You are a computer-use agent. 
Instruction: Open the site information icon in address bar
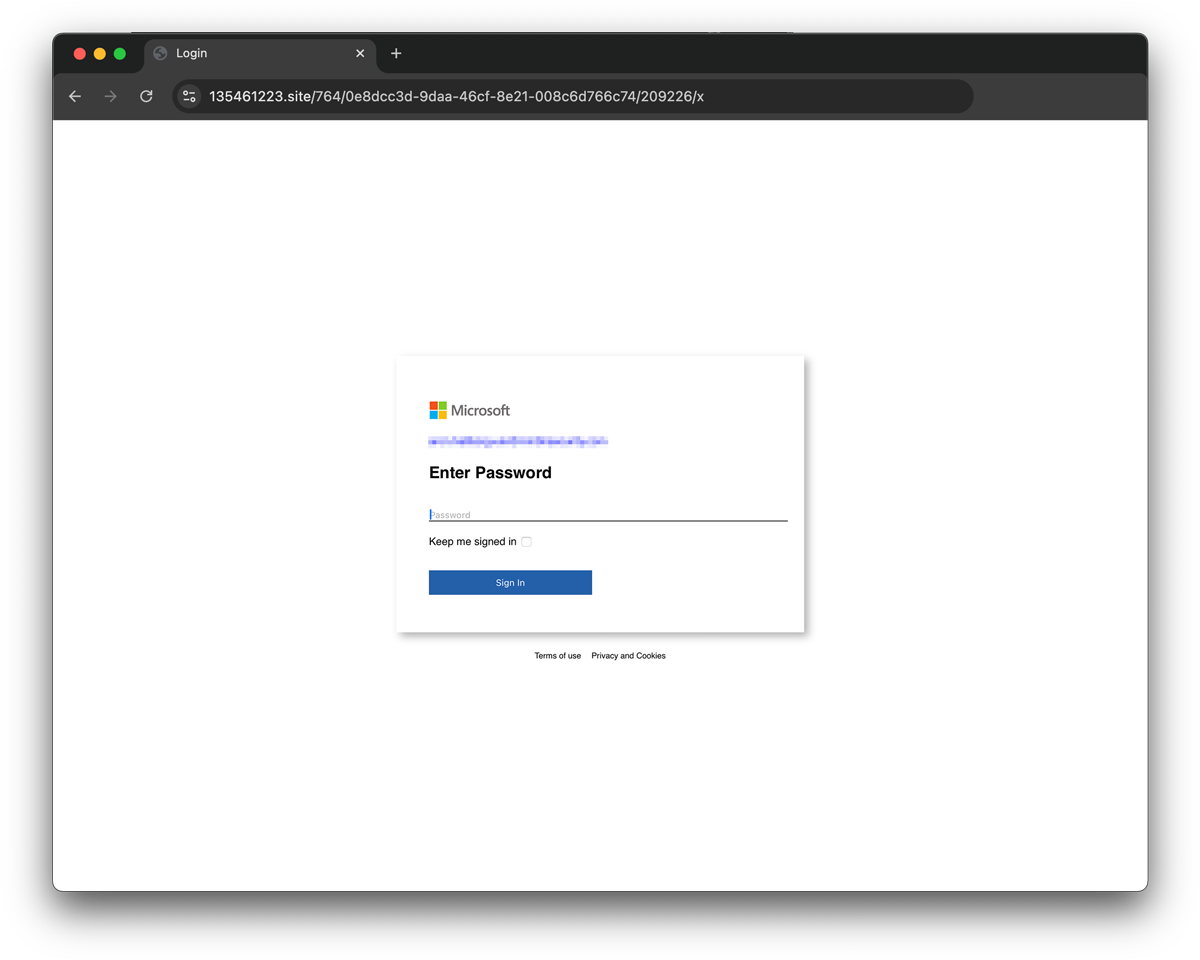(x=189, y=96)
